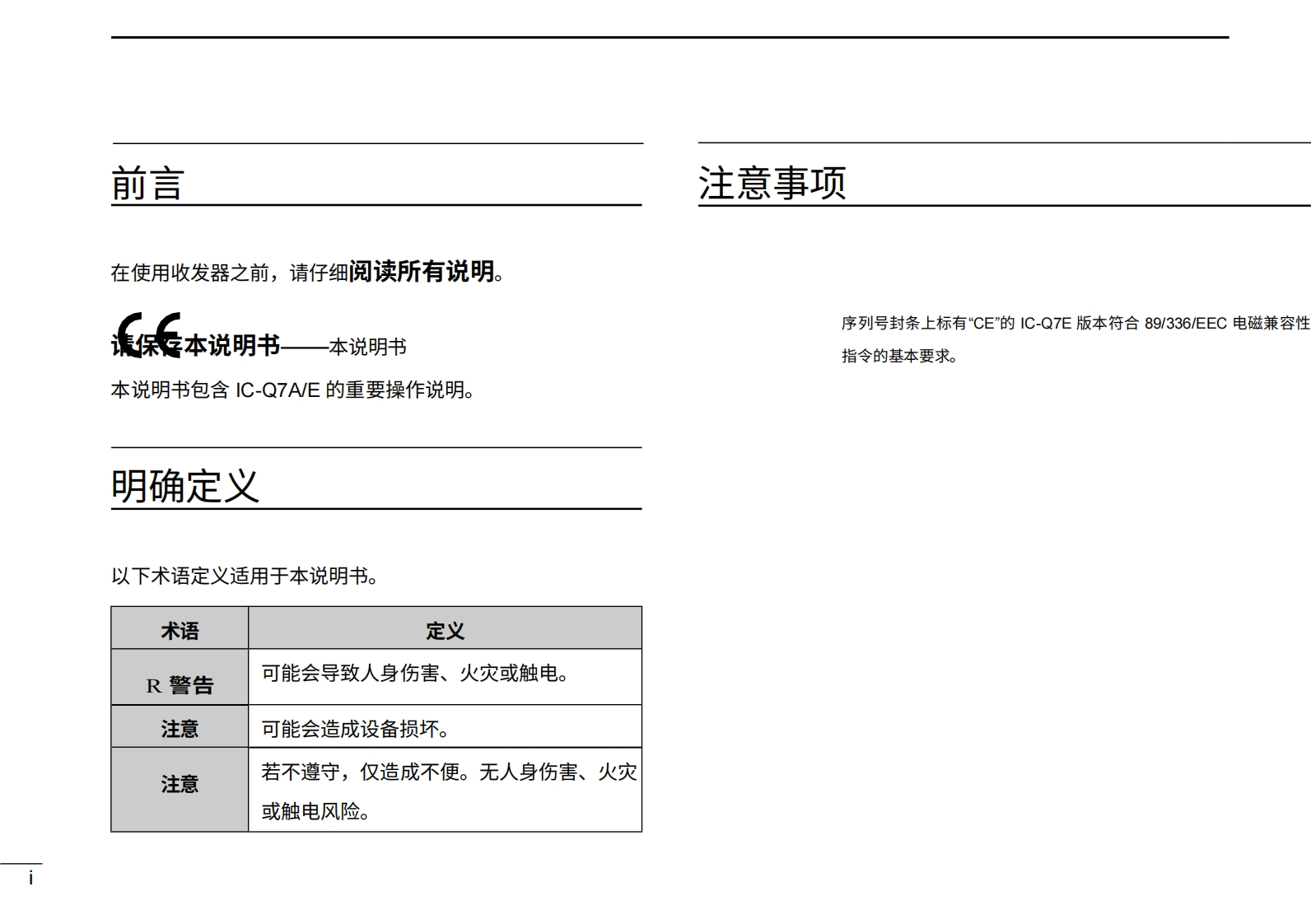Screen dimensions: 1311x924
Task: Click the 定义 table header cell
Action: point(445,630)
